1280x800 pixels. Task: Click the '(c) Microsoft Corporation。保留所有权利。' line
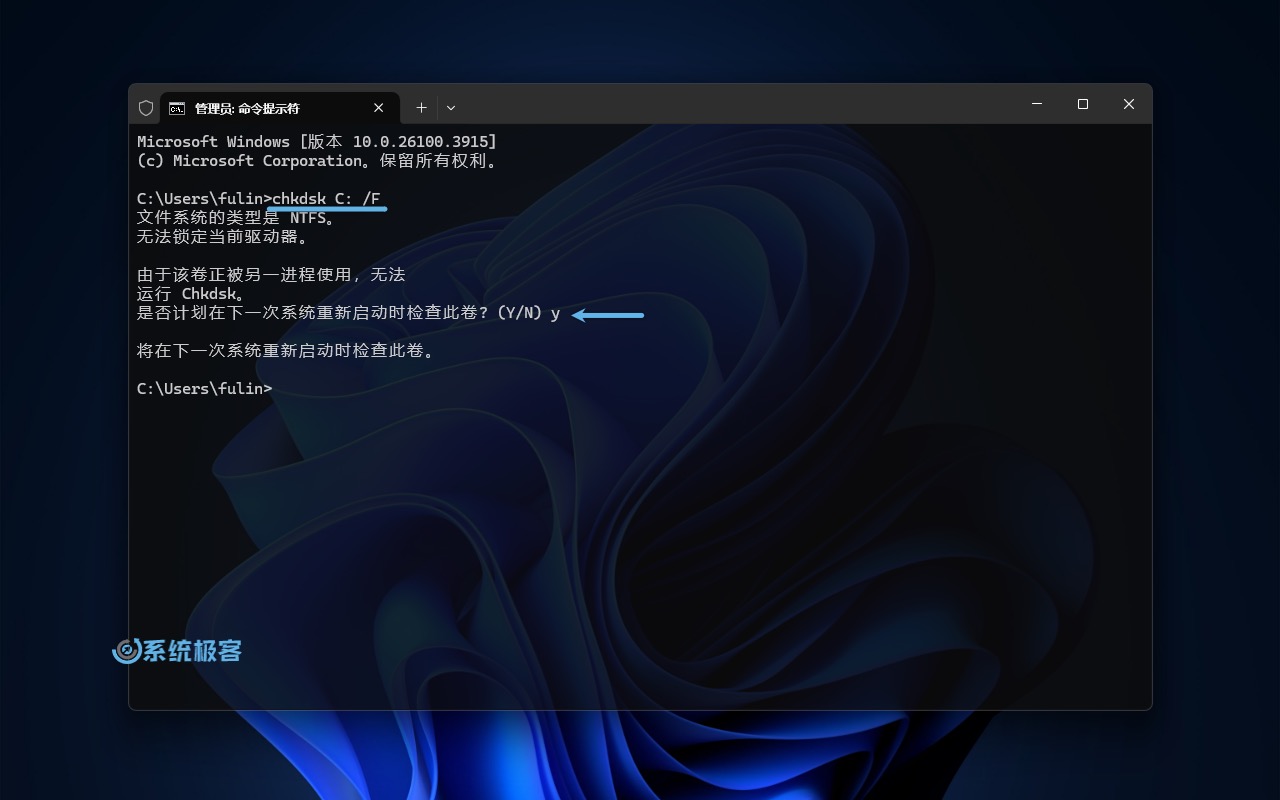pyautogui.click(x=317, y=161)
